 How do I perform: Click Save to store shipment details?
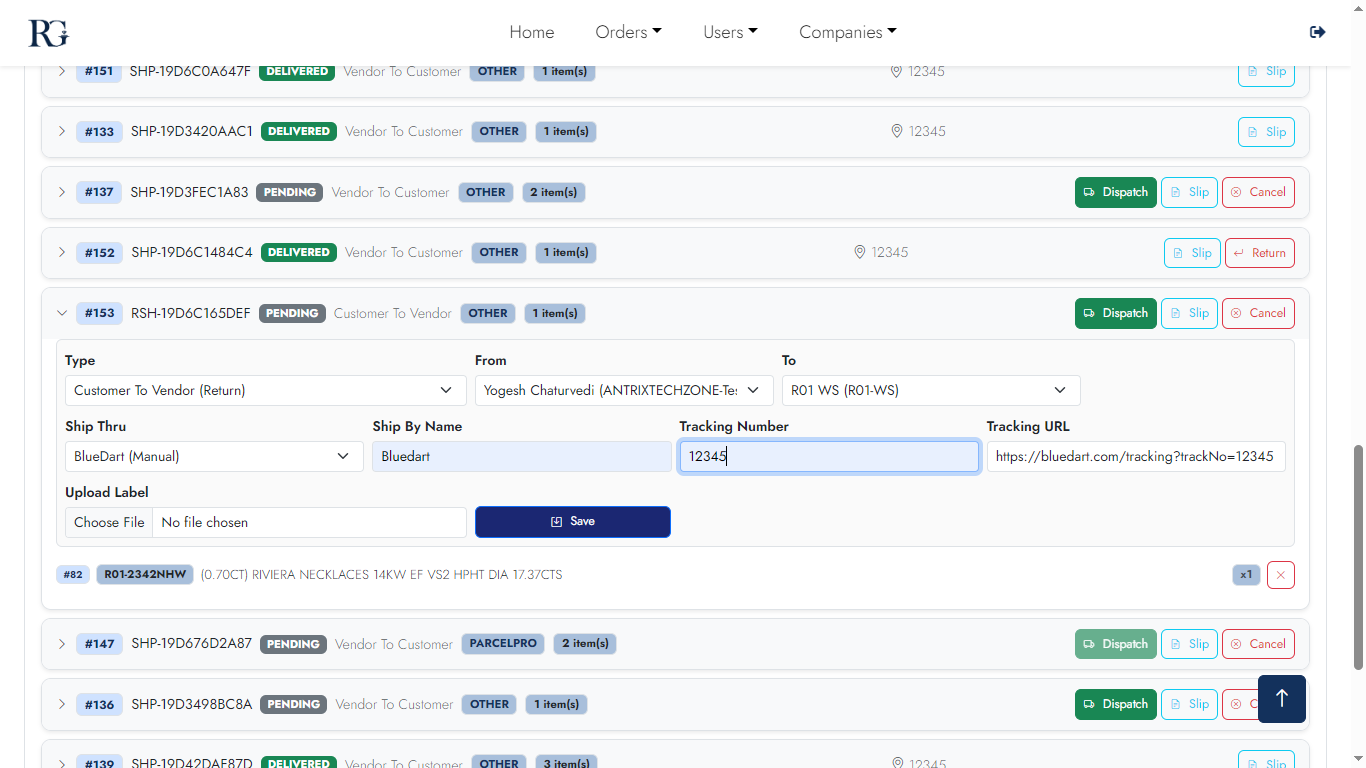[x=572, y=522]
